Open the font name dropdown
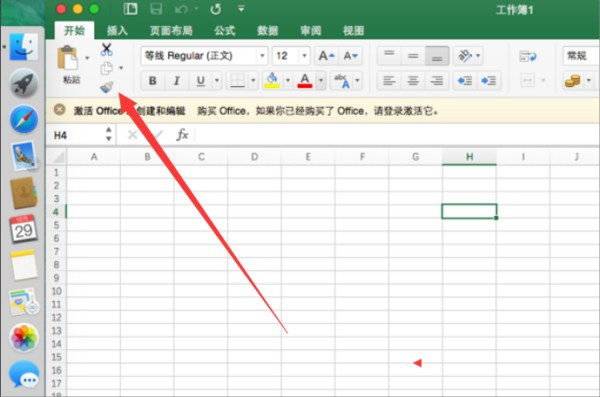Screen dimensions: 600x397 coord(262,56)
